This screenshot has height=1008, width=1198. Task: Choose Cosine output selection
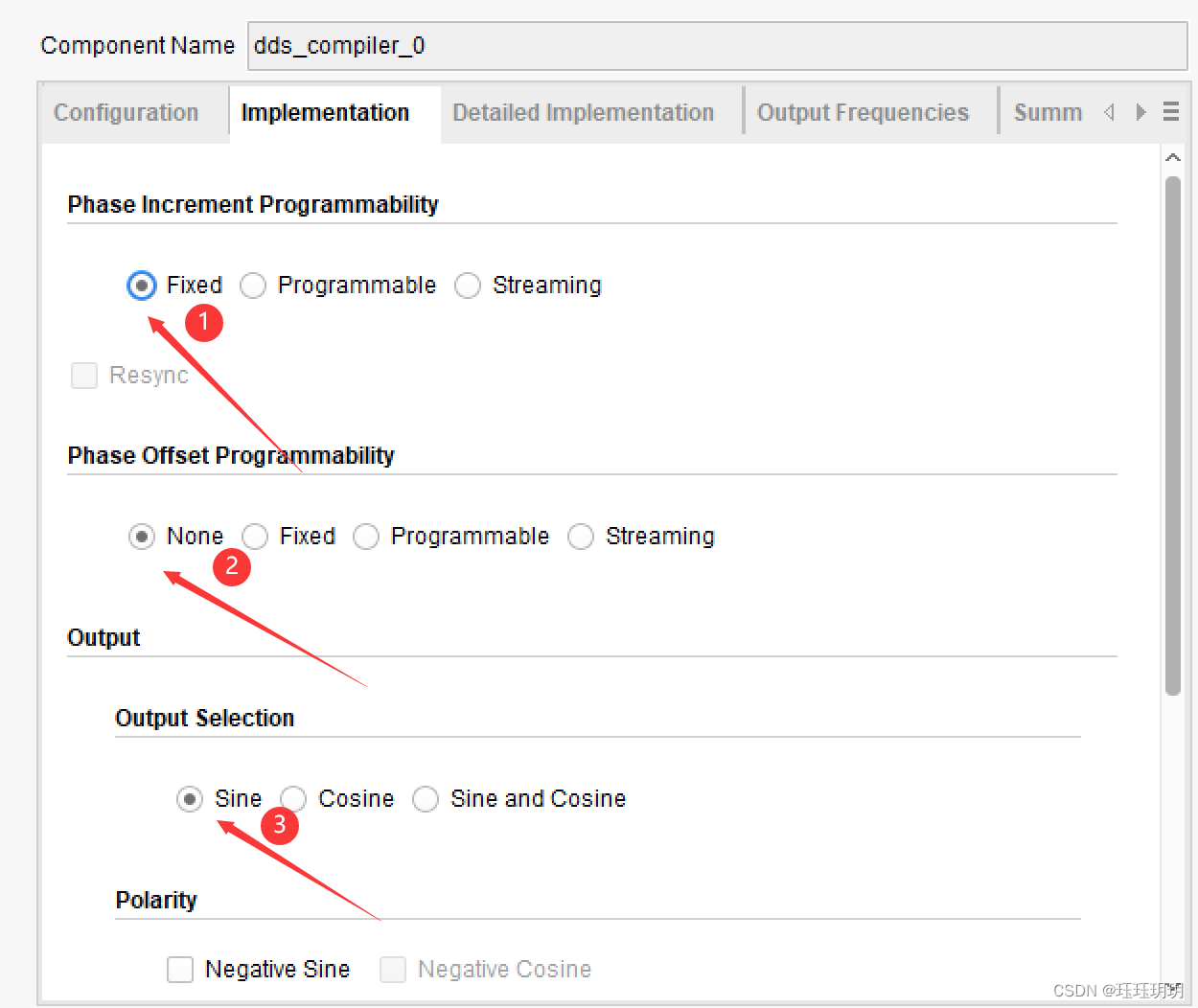tap(293, 799)
